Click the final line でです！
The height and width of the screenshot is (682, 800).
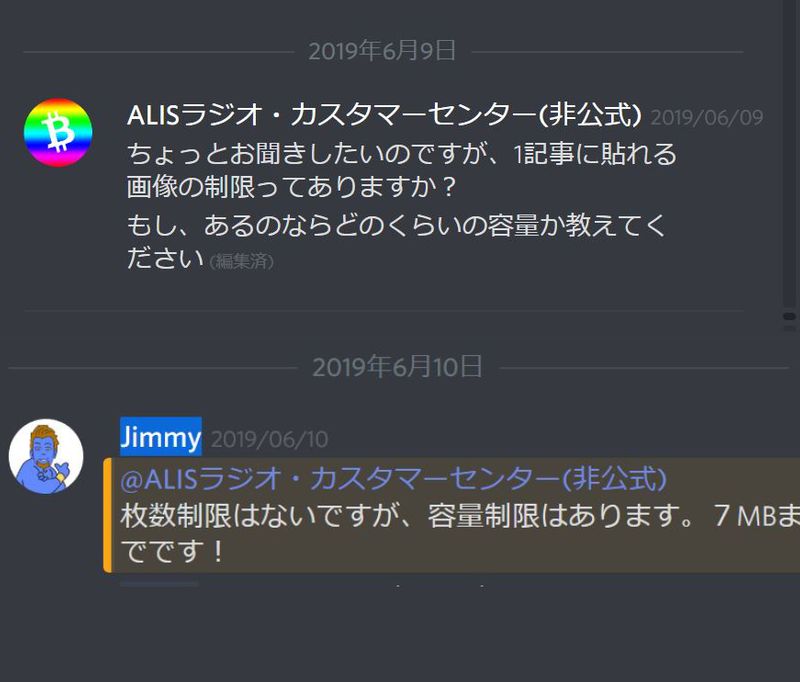[172, 551]
